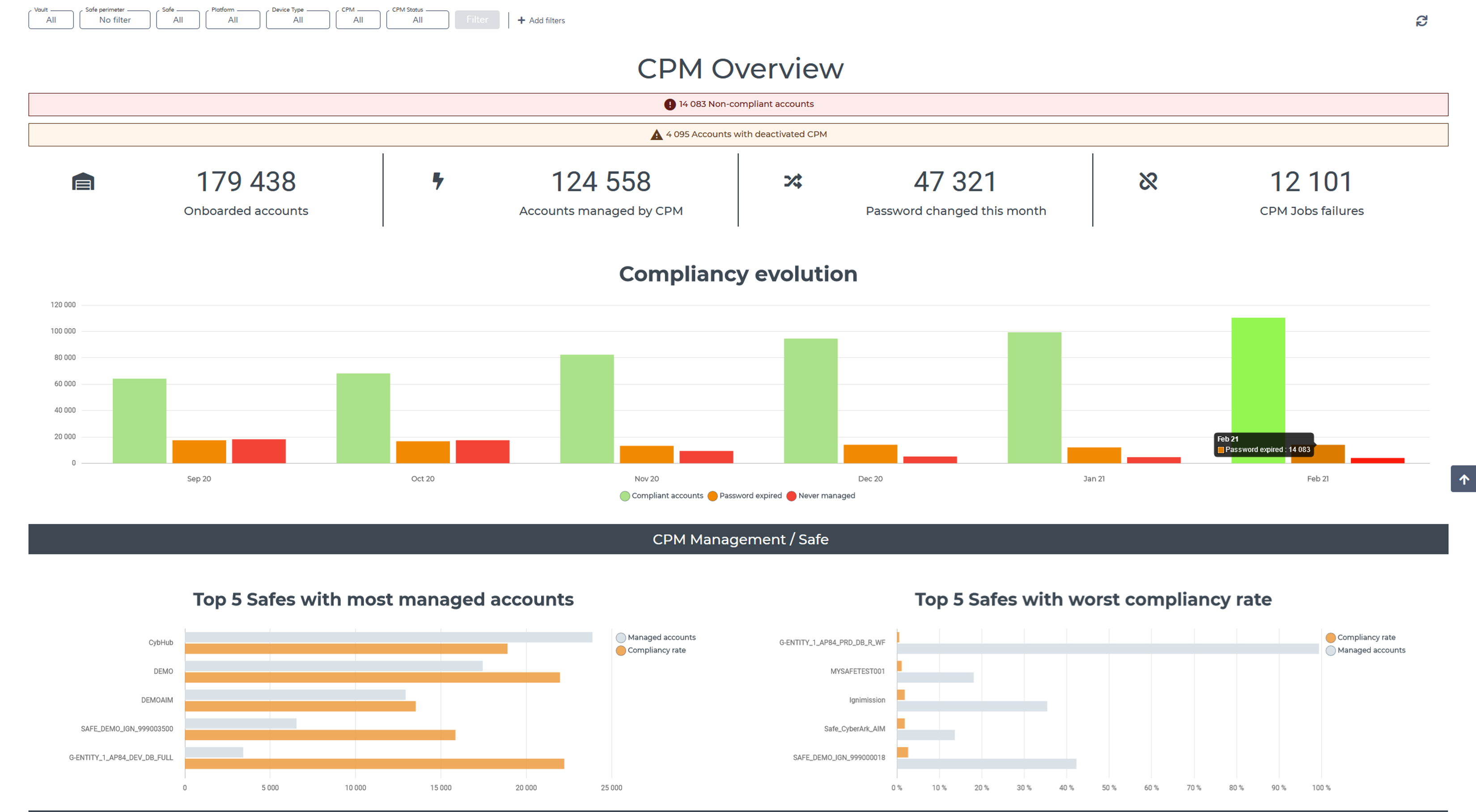Screen dimensions: 1476x812
Task: Click the warning triangle for deactivated CPM
Action: coord(657,135)
